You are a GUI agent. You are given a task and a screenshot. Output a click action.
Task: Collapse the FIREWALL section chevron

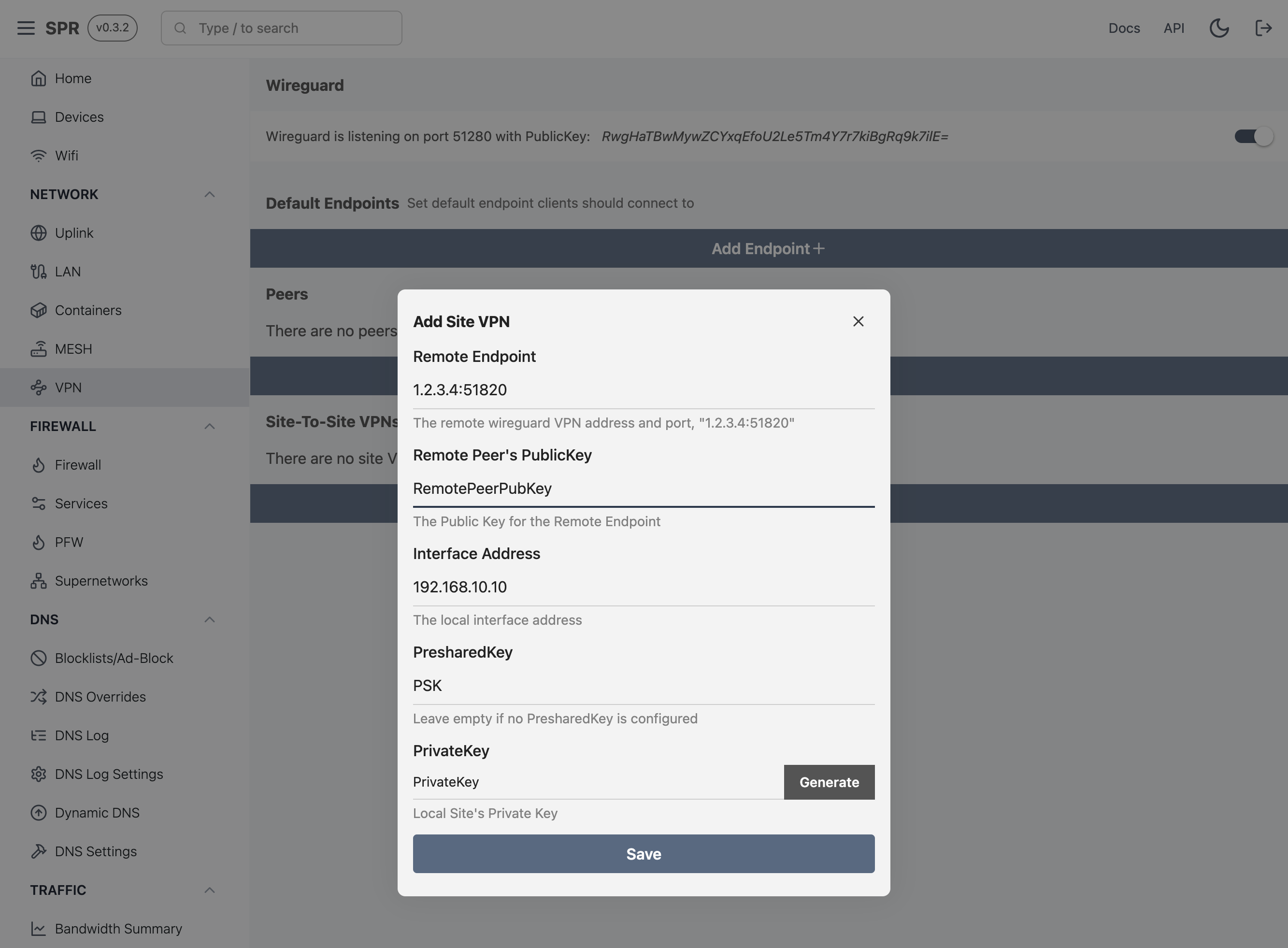[209, 426]
